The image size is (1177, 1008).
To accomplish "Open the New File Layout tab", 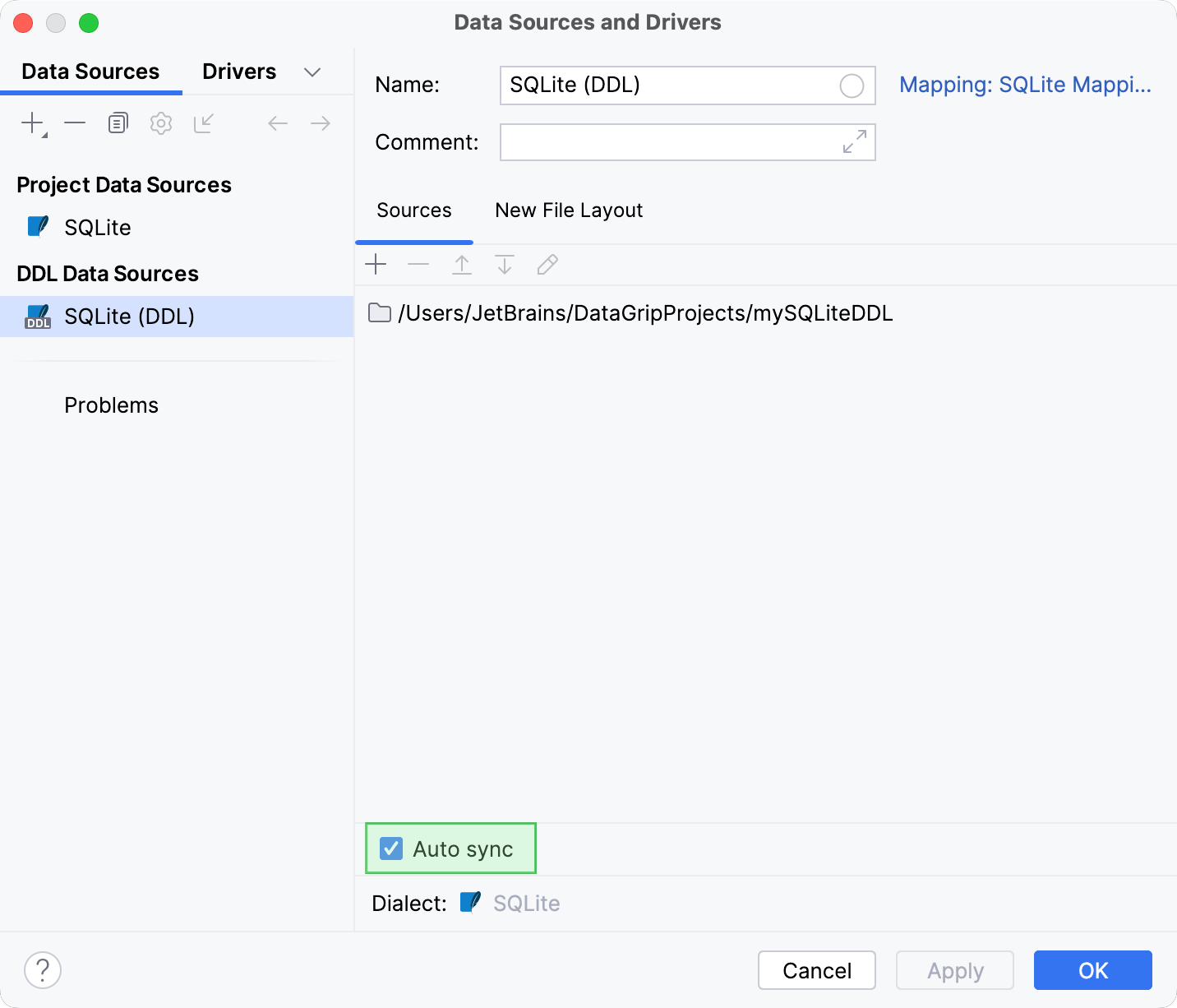I will point(568,210).
